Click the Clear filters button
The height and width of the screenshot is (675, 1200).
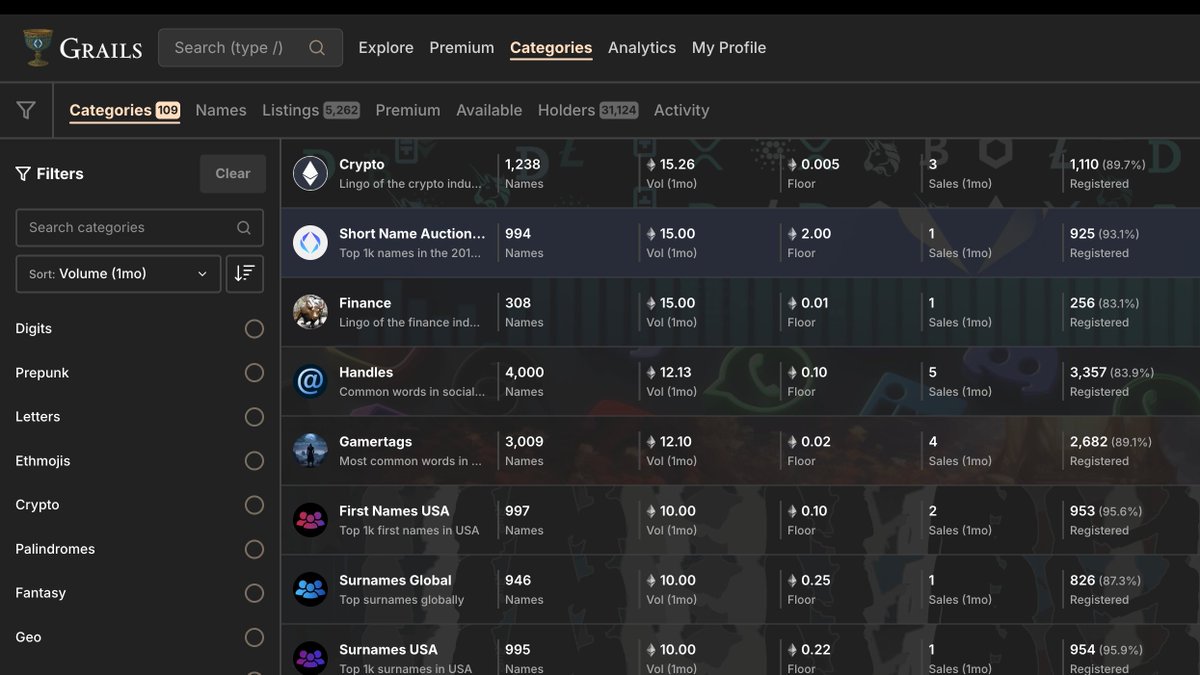click(x=233, y=174)
